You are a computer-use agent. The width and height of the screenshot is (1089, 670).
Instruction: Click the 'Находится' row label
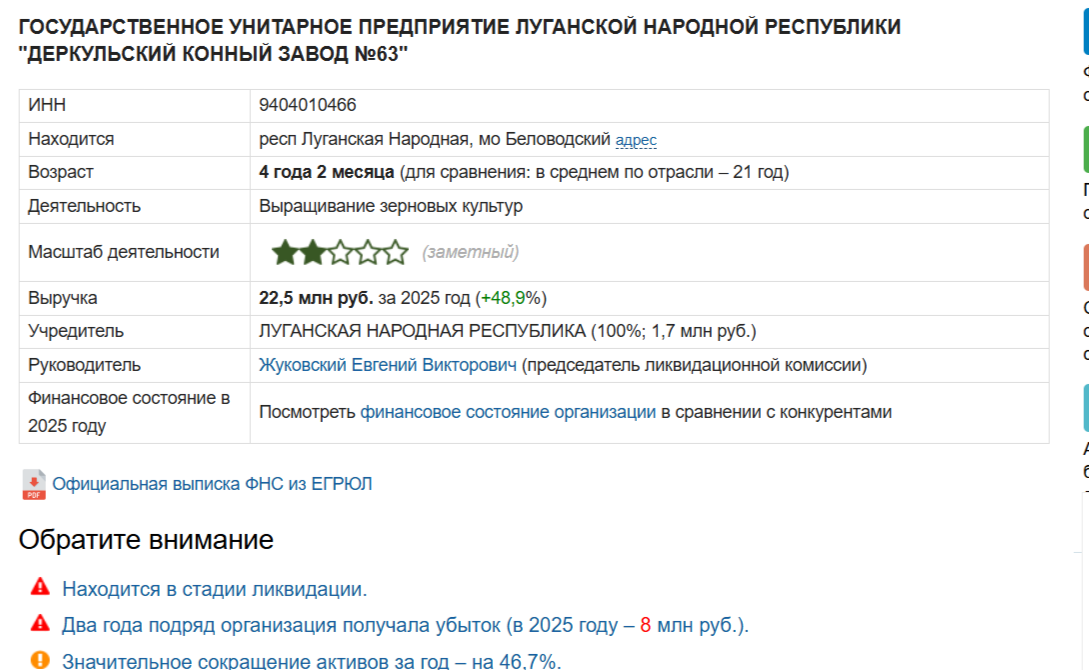click(71, 139)
